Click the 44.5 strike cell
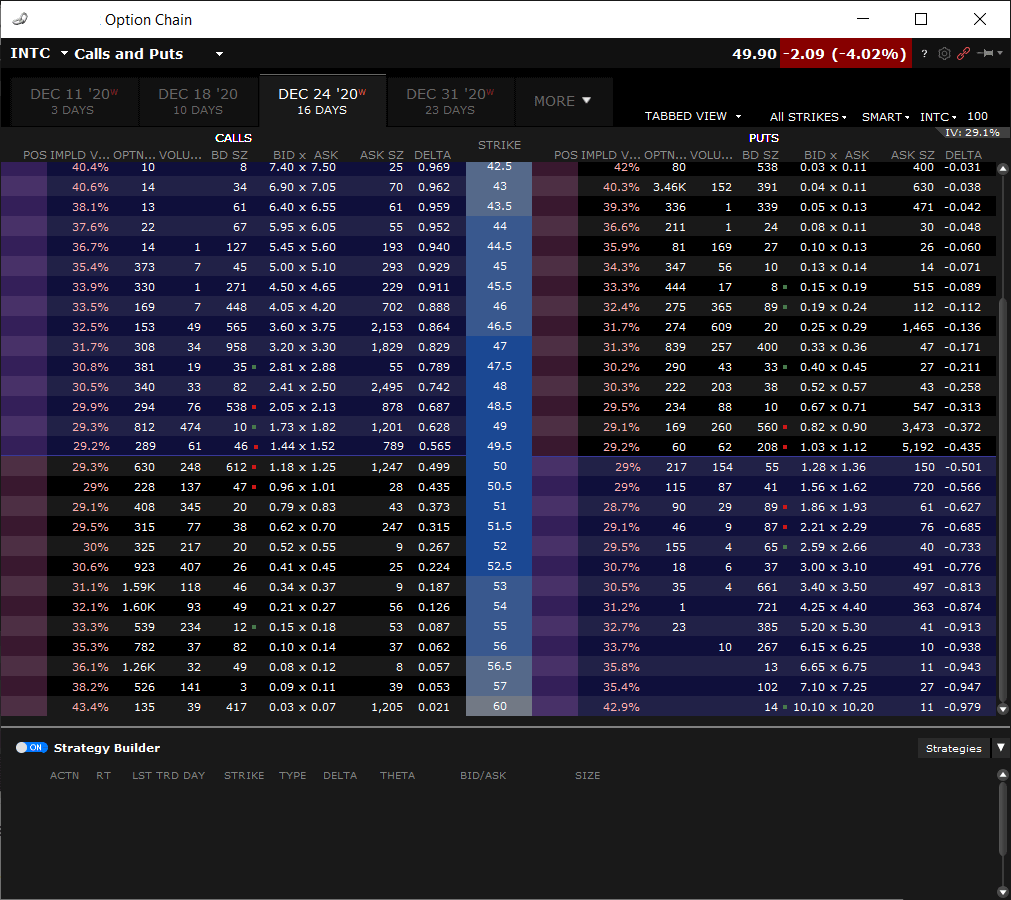1011x900 pixels. [499, 246]
